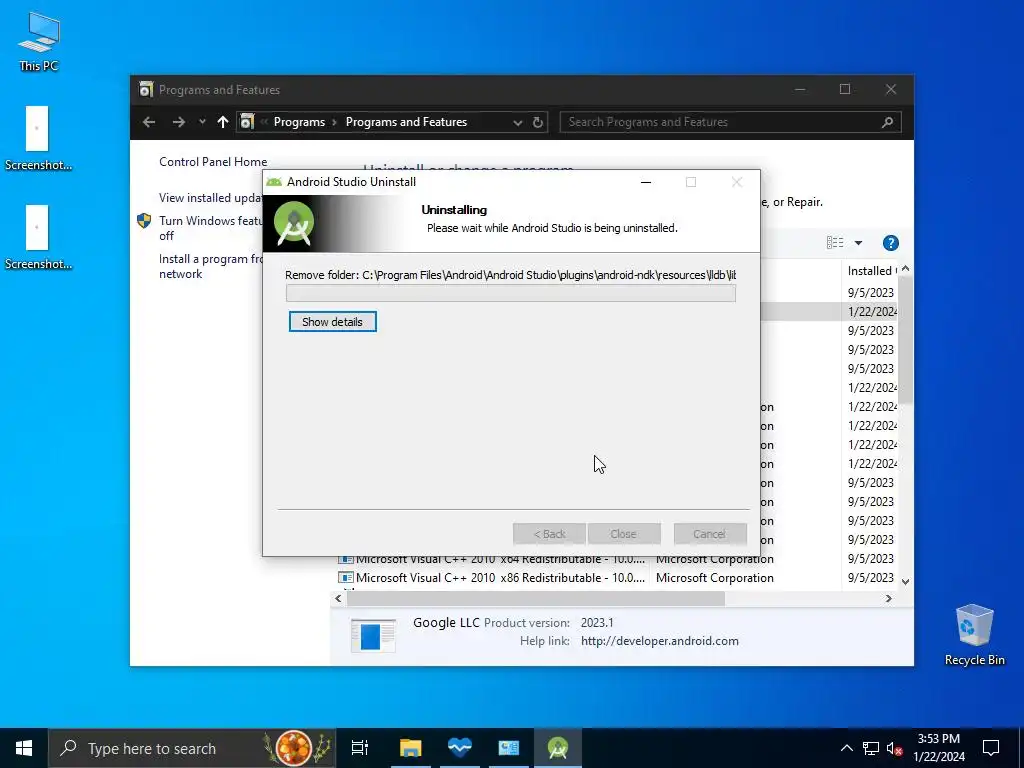Select the upper Screenshot file on desktop
Screen dimensions: 1024x768
(38, 138)
